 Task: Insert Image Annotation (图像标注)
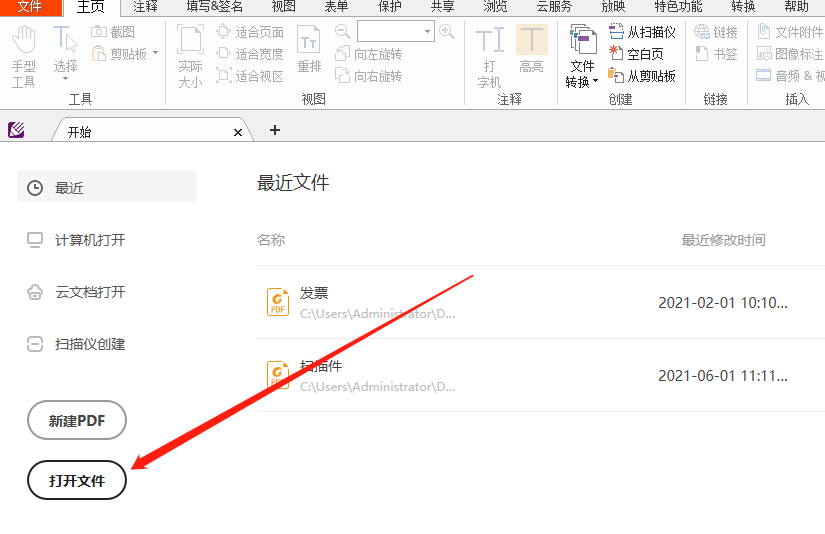pyautogui.click(x=790, y=54)
